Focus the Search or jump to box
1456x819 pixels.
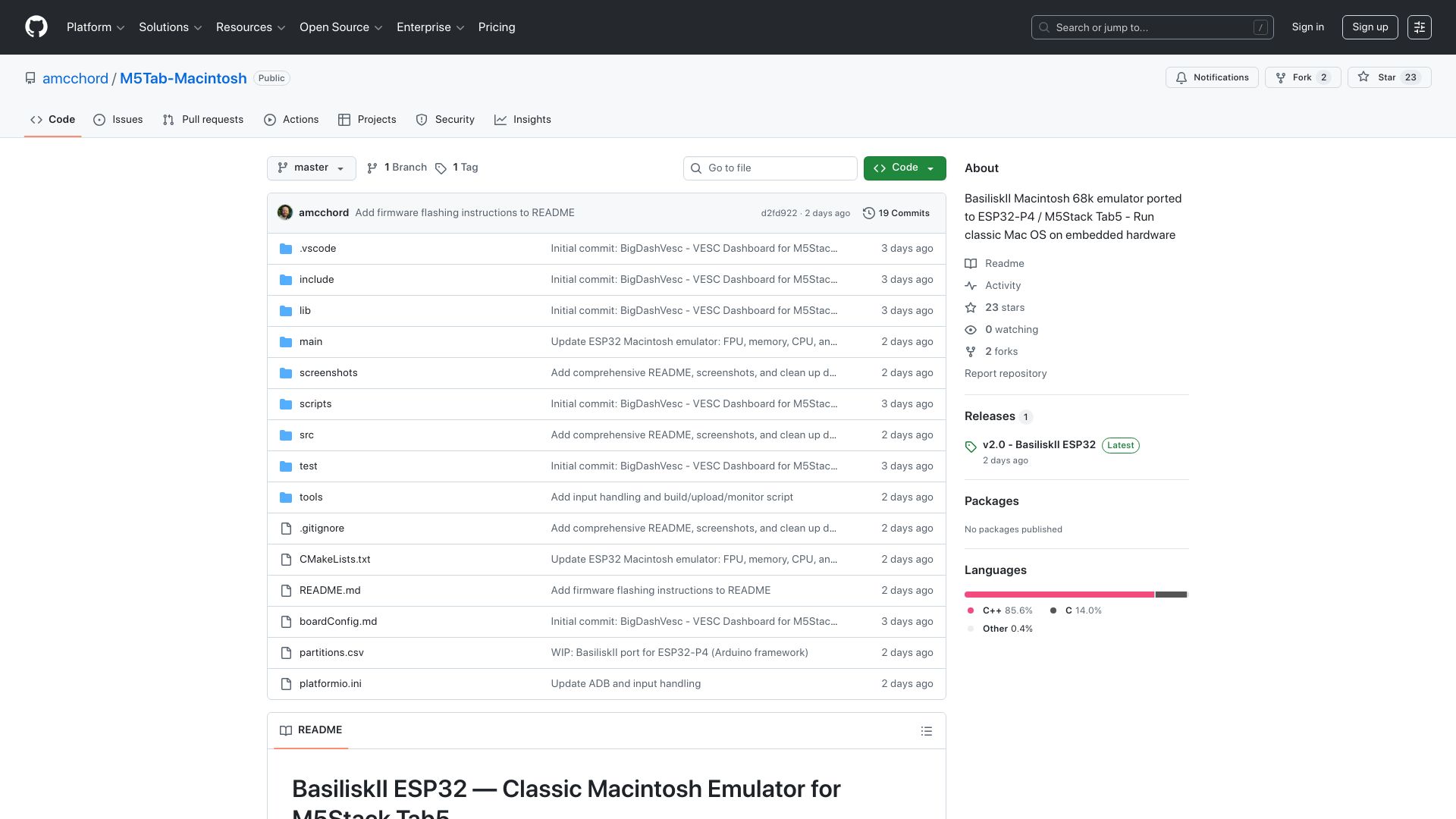click(x=1152, y=27)
